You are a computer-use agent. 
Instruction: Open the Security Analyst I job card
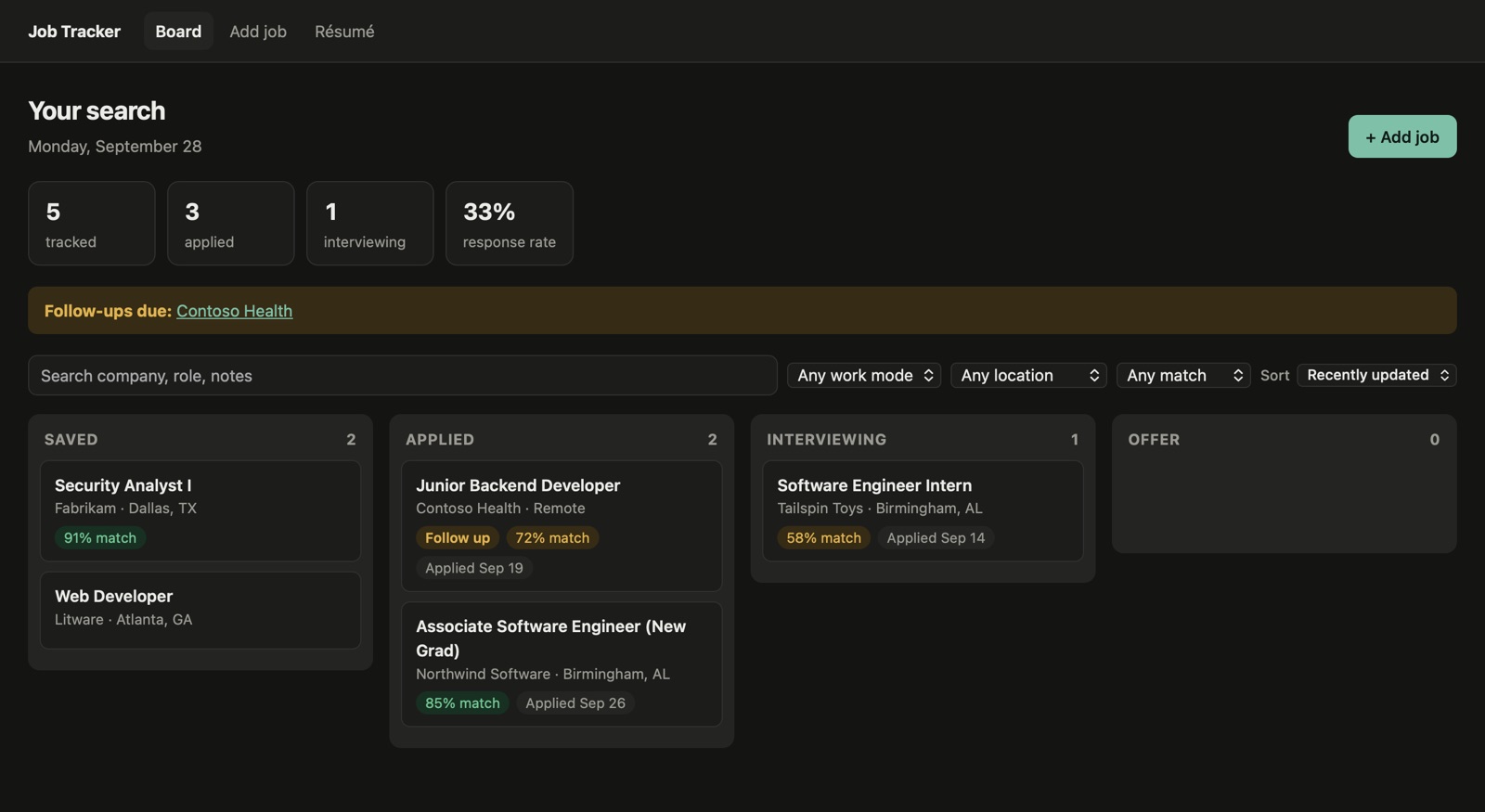pos(200,510)
